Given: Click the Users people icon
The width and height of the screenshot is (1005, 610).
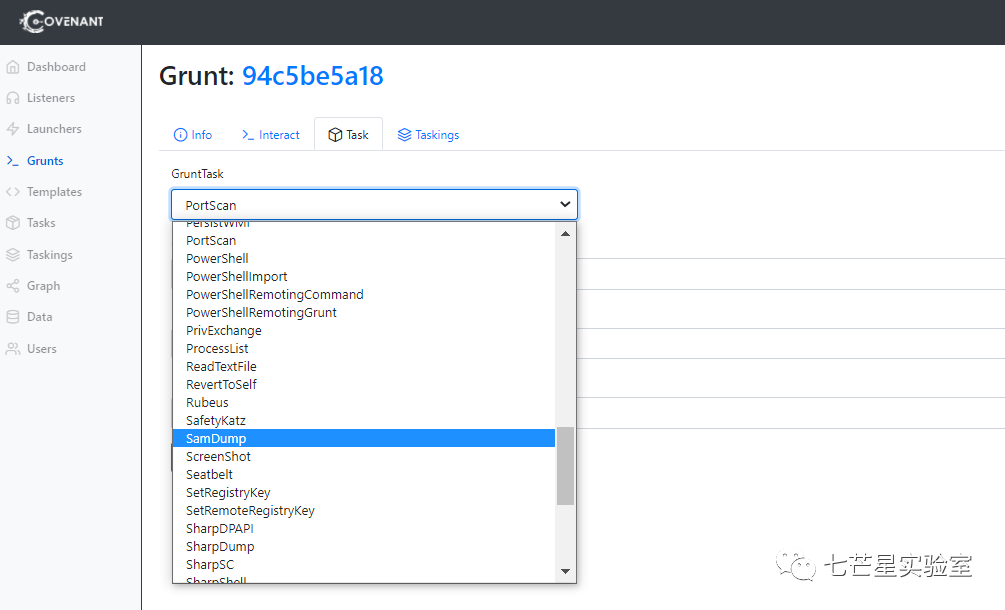Looking at the screenshot, I should [13, 349].
